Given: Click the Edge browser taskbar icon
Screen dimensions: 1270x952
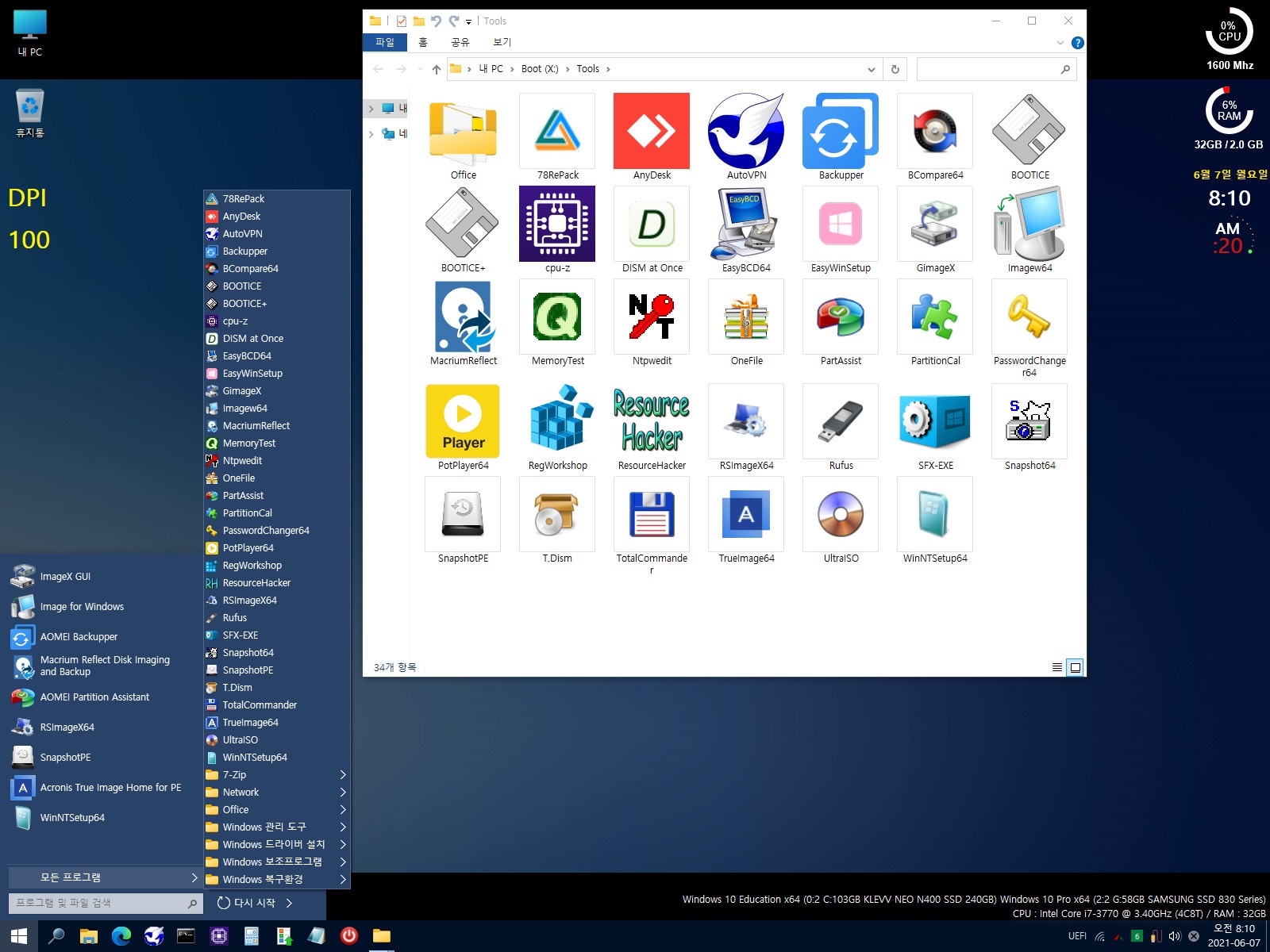Looking at the screenshot, I should [x=121, y=936].
